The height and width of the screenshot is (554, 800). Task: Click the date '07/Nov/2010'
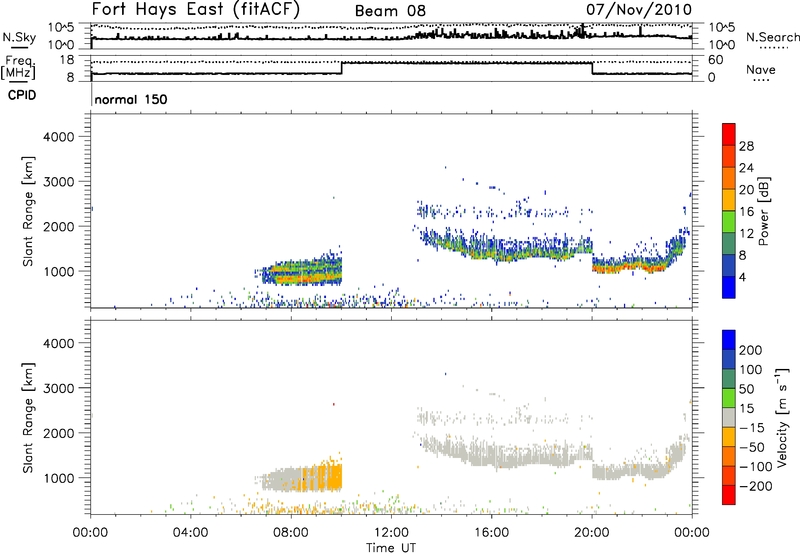[x=639, y=9]
